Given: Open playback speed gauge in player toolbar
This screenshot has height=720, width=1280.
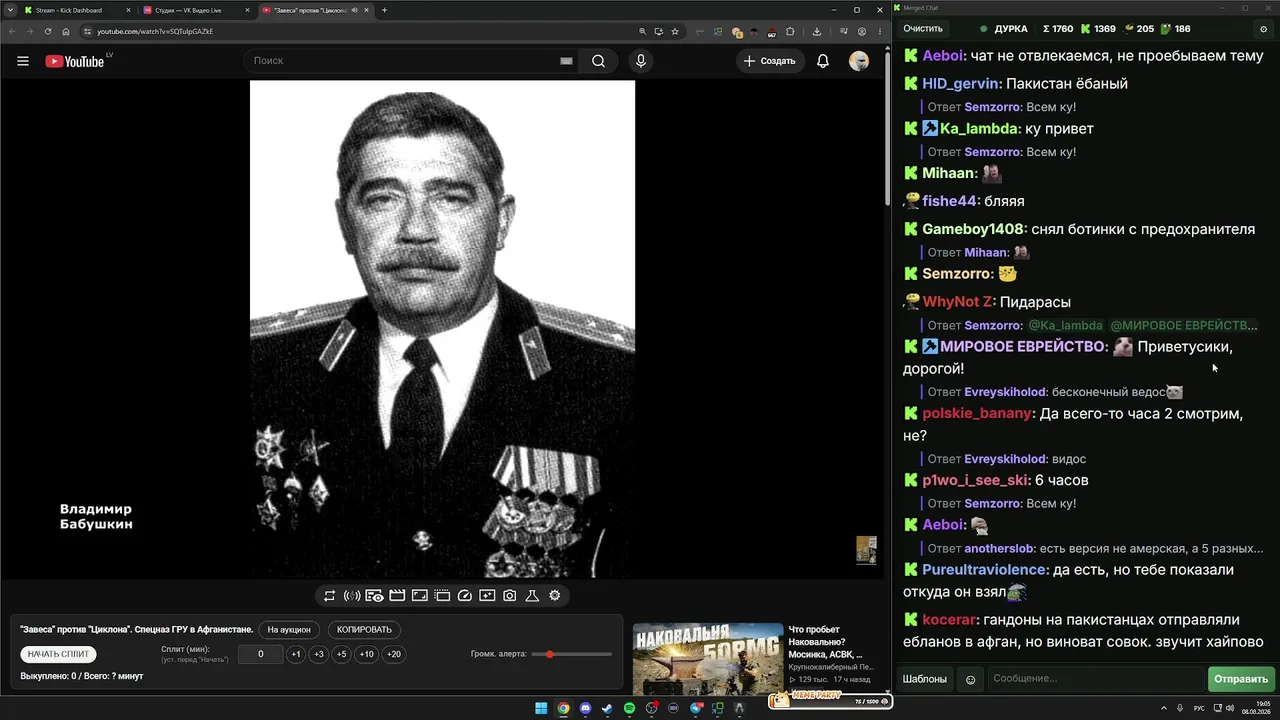Looking at the screenshot, I should (x=464, y=596).
